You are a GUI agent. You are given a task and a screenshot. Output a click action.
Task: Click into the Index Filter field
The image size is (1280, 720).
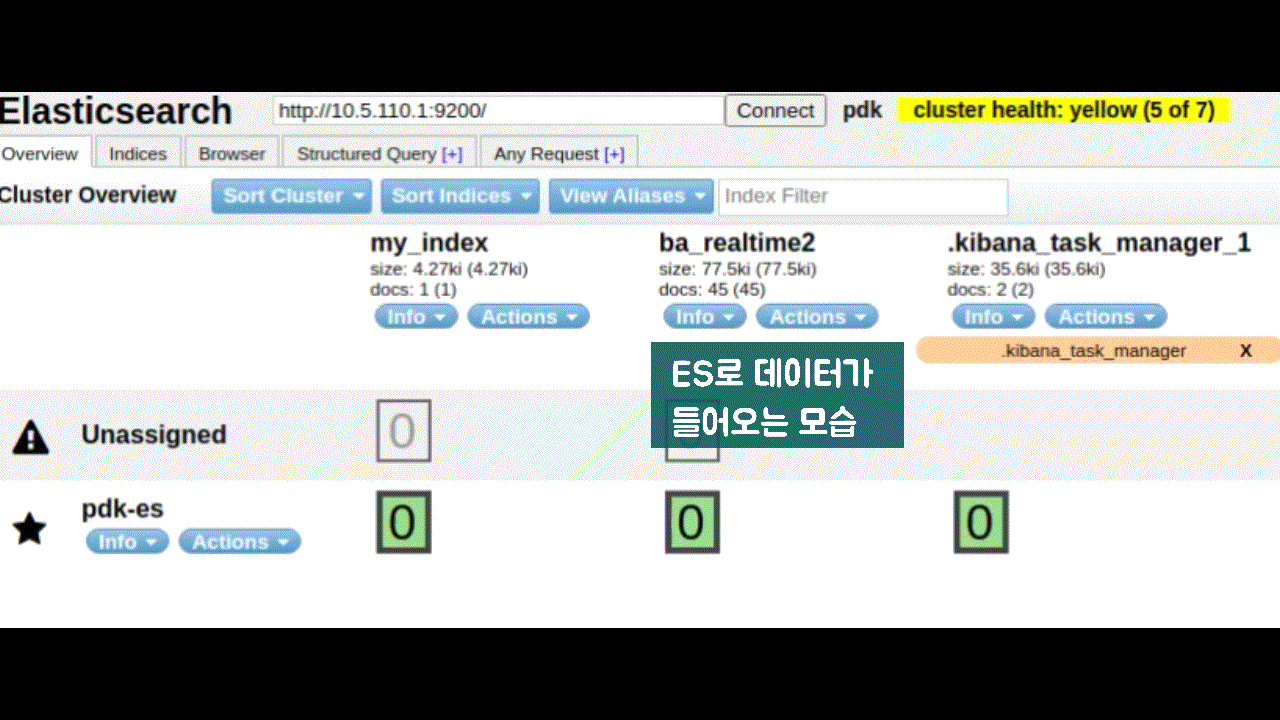click(863, 196)
